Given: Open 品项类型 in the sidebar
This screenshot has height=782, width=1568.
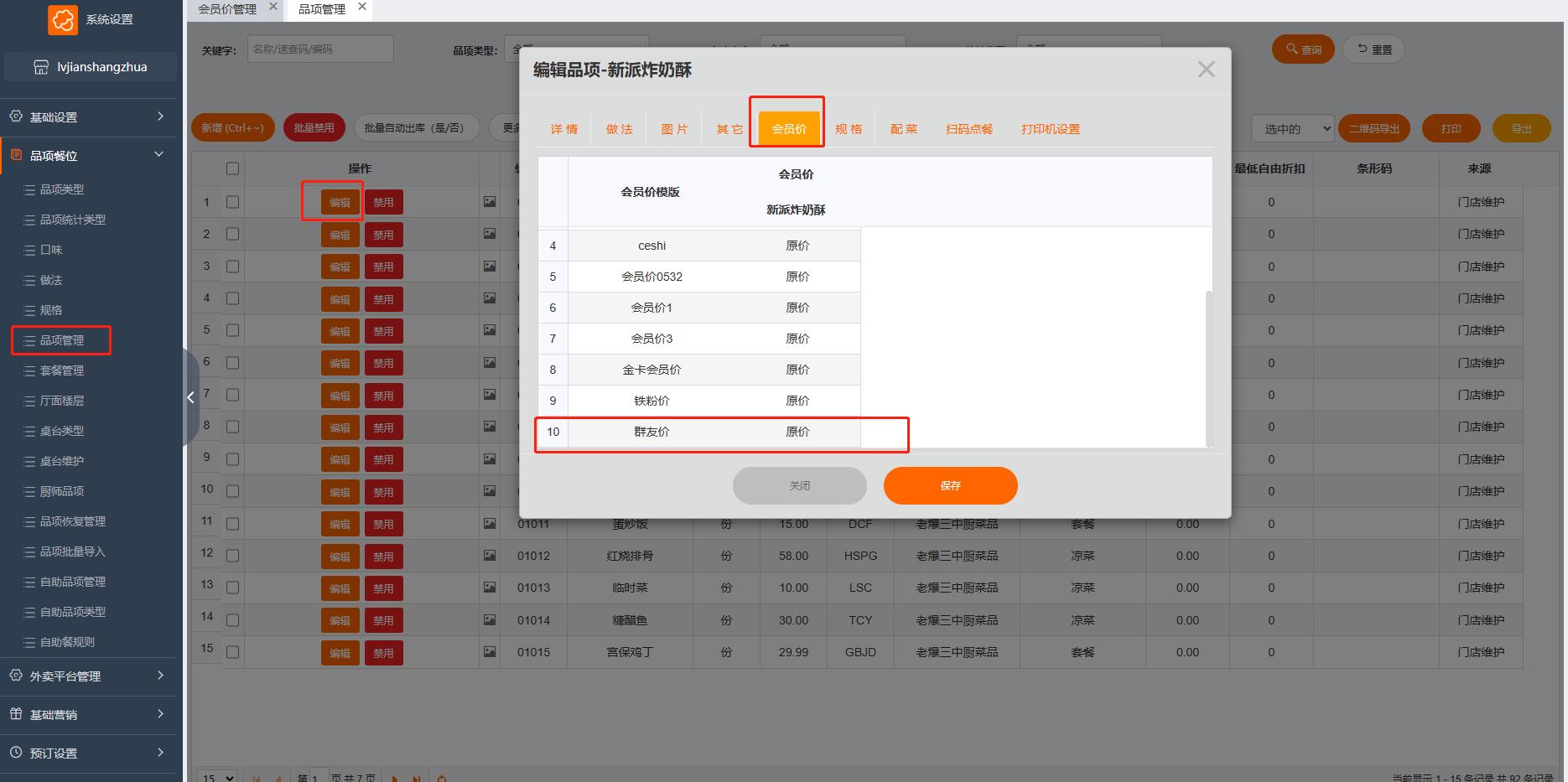Looking at the screenshot, I should pos(62,189).
